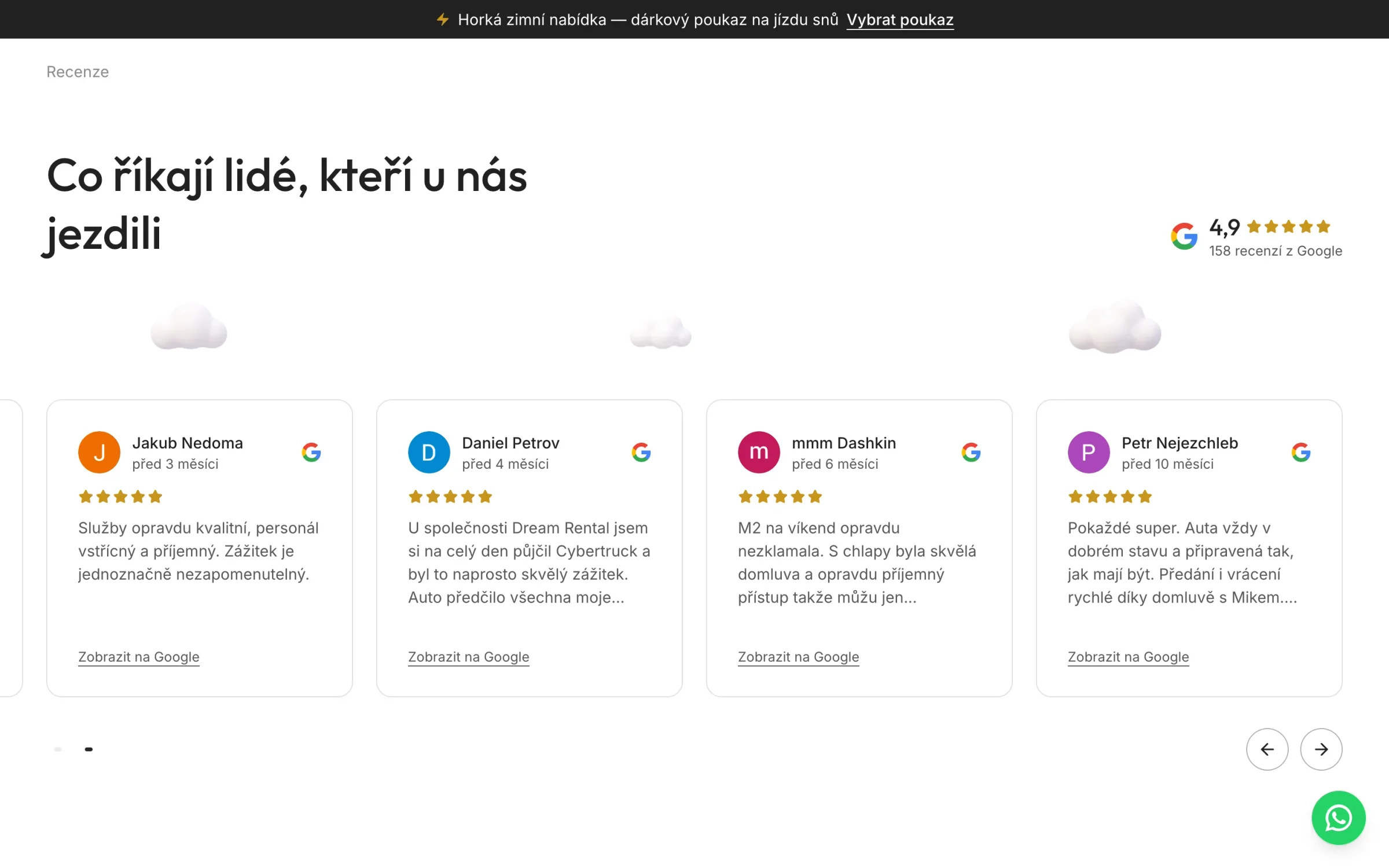The height and width of the screenshot is (868, 1389).
Task: Click the name Jakub Nedoma
Action: point(188,443)
